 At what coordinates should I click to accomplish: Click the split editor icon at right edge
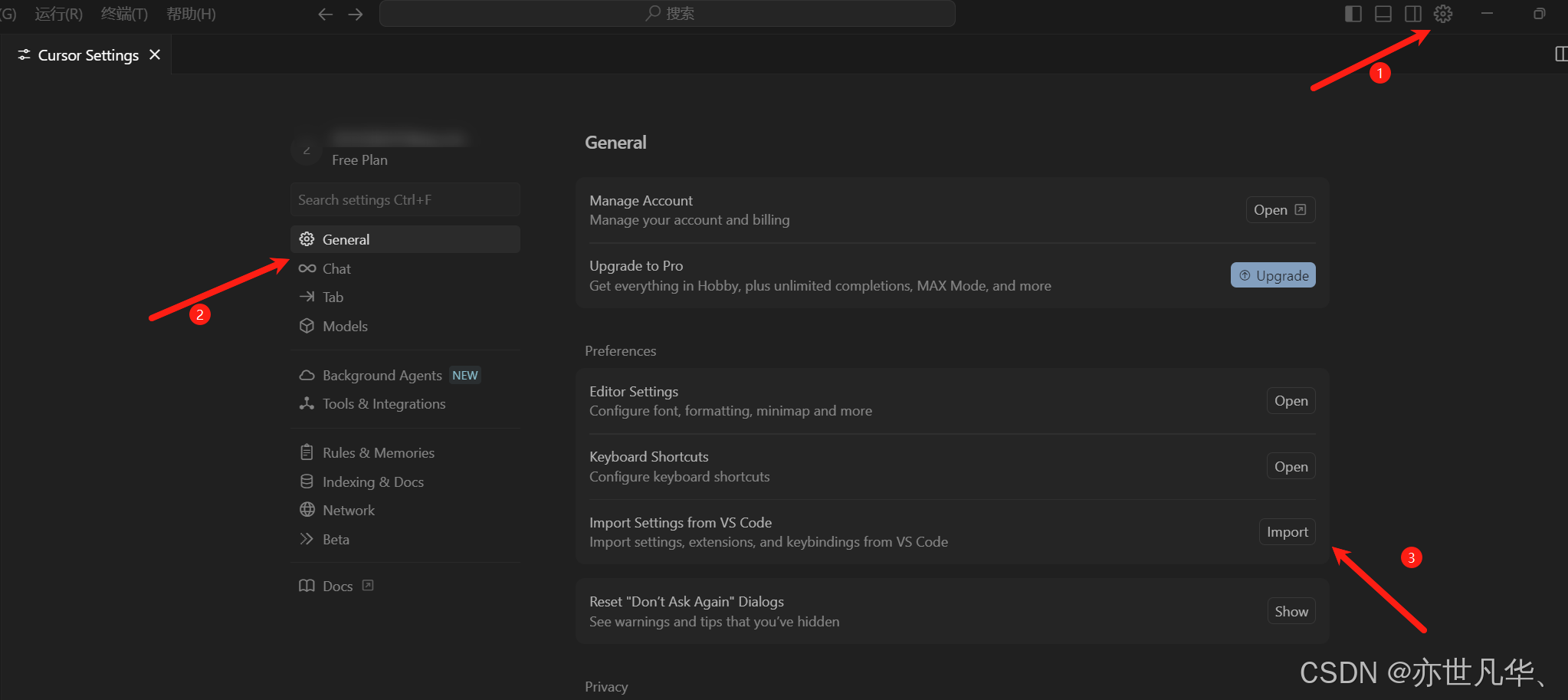tap(1560, 54)
